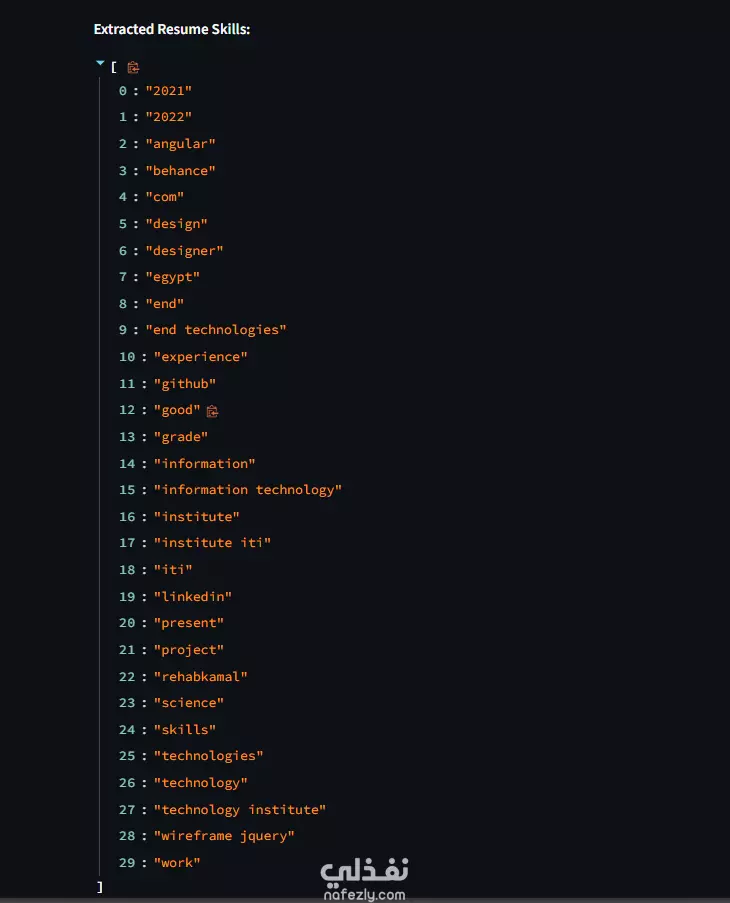Click the "information technology" value
The width and height of the screenshot is (730, 903).
pyautogui.click(x=248, y=490)
